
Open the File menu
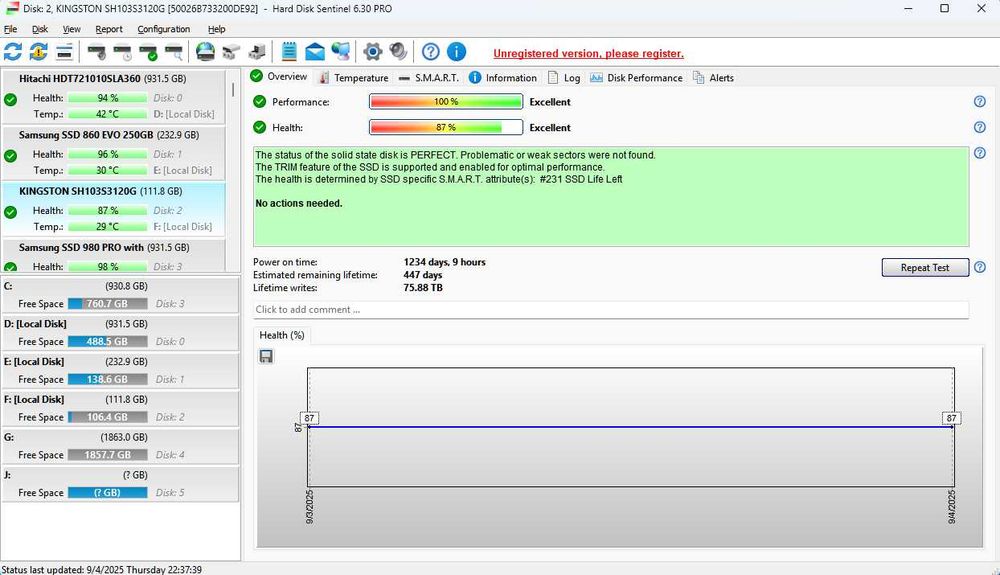point(10,29)
